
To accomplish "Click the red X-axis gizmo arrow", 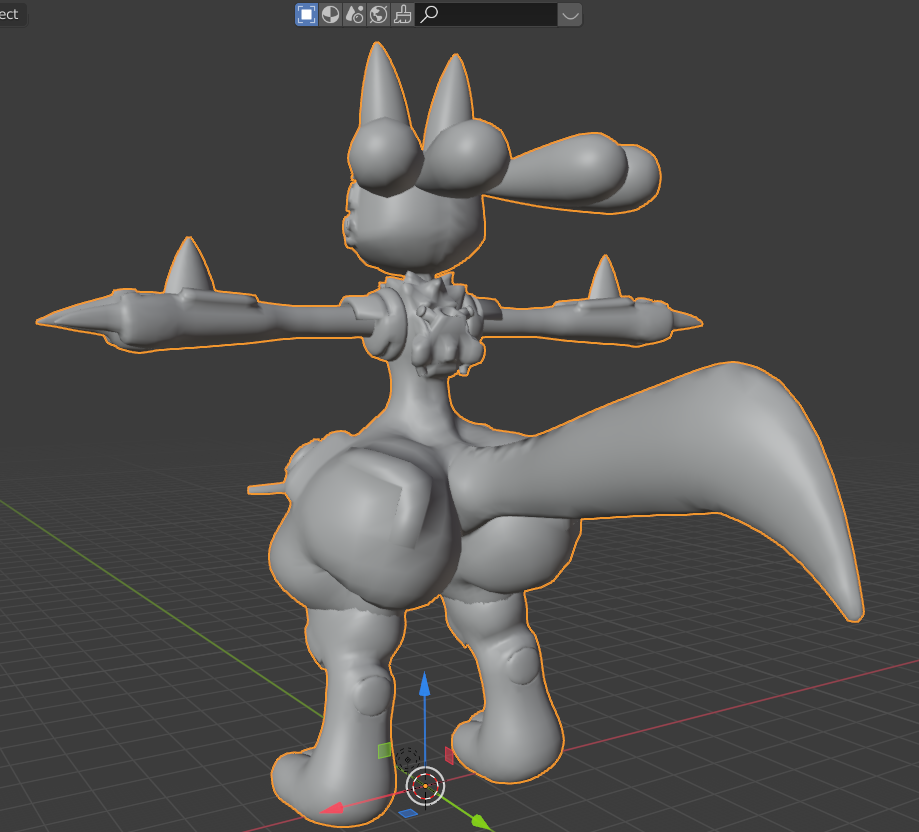I will 332,809.
